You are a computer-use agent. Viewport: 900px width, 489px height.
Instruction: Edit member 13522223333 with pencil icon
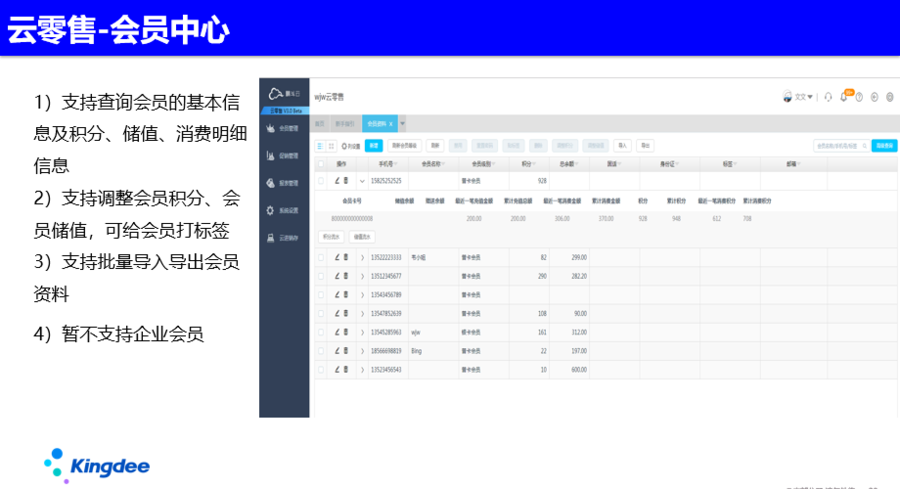337,258
